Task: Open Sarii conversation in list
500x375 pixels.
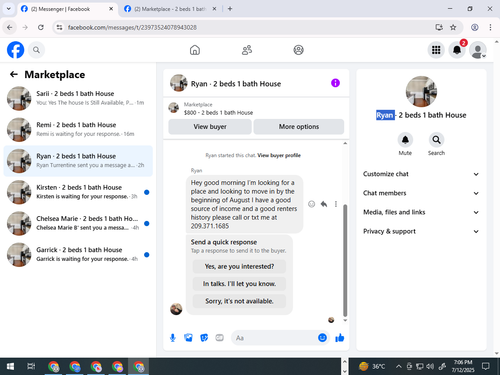Action: pyautogui.click(x=78, y=98)
